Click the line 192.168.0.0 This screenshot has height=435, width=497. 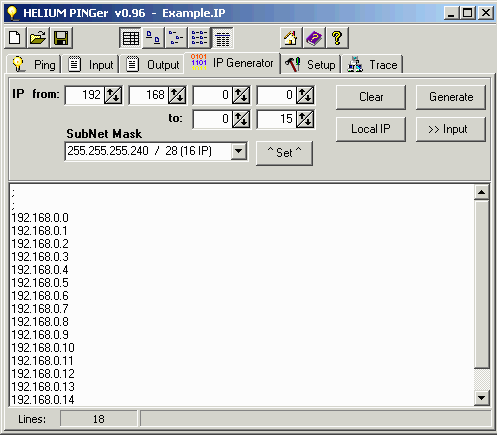coord(40,218)
